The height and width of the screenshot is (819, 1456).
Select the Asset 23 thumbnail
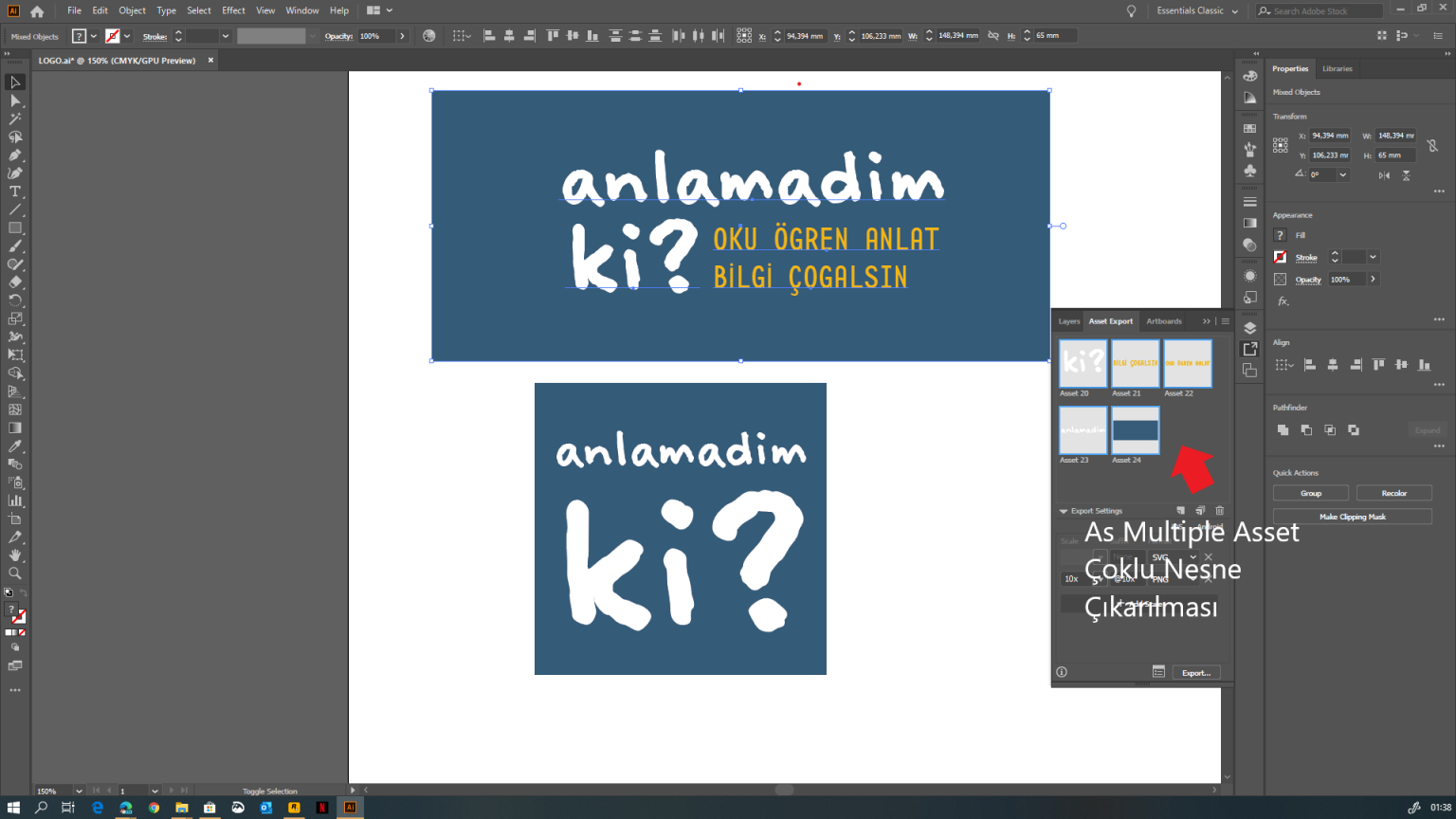tap(1082, 429)
